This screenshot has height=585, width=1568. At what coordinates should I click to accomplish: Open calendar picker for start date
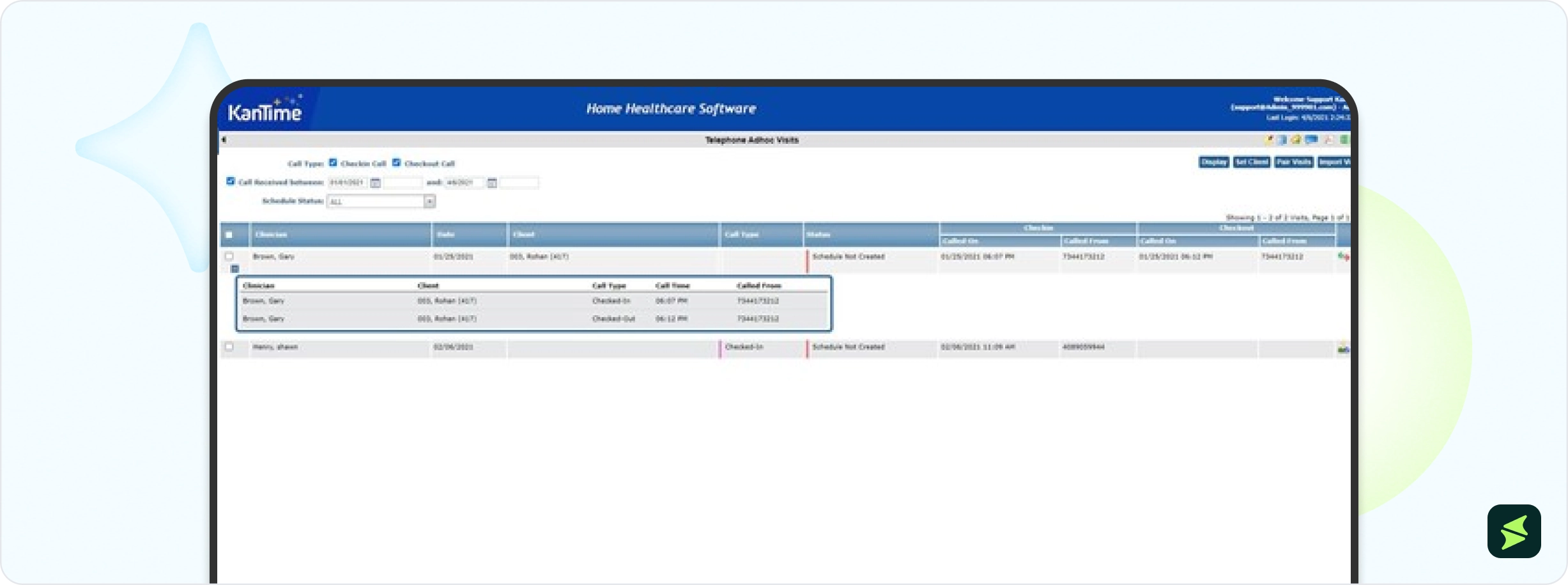pos(376,183)
